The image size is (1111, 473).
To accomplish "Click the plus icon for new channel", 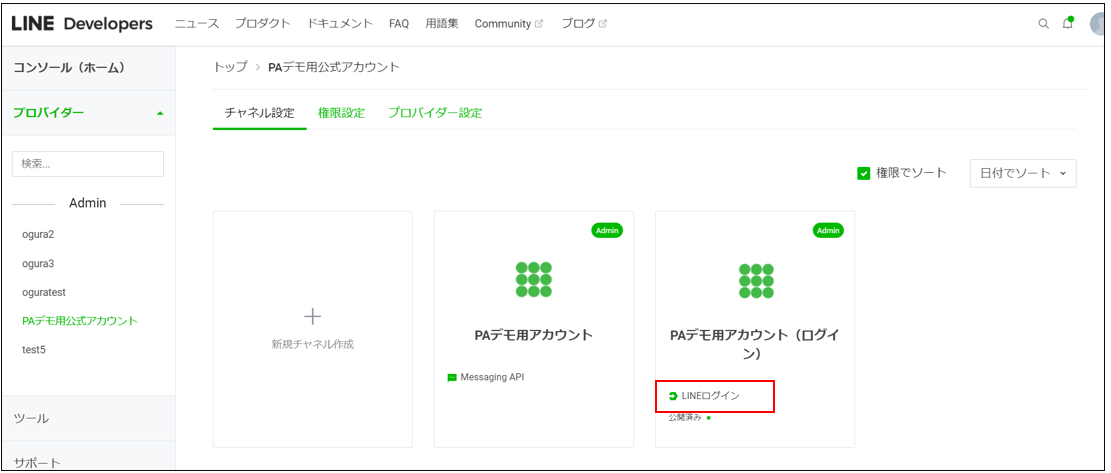I will pyautogui.click(x=312, y=316).
